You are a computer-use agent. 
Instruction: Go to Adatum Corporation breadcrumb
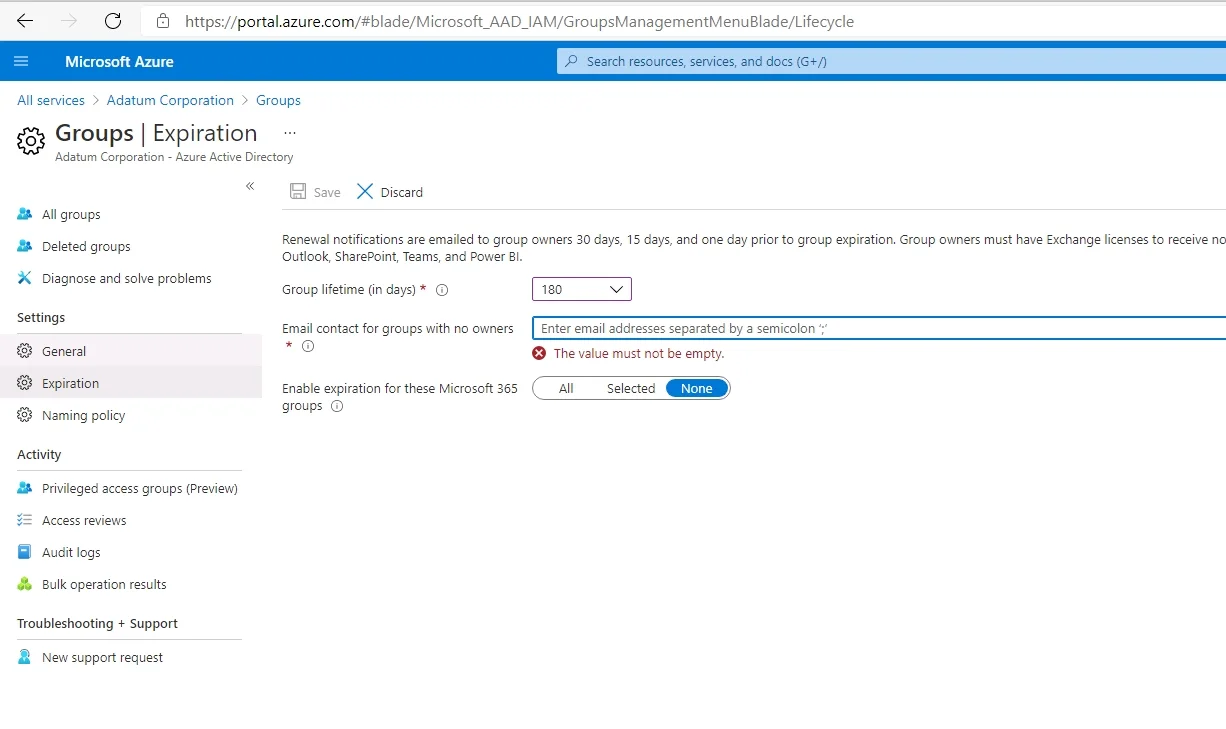[x=170, y=100]
